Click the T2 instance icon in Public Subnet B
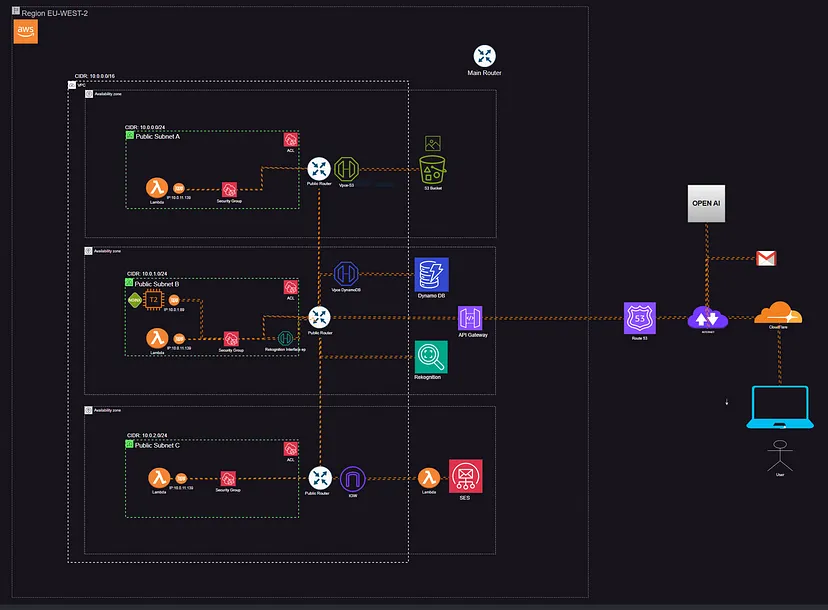This screenshot has height=610, width=828. [154, 300]
